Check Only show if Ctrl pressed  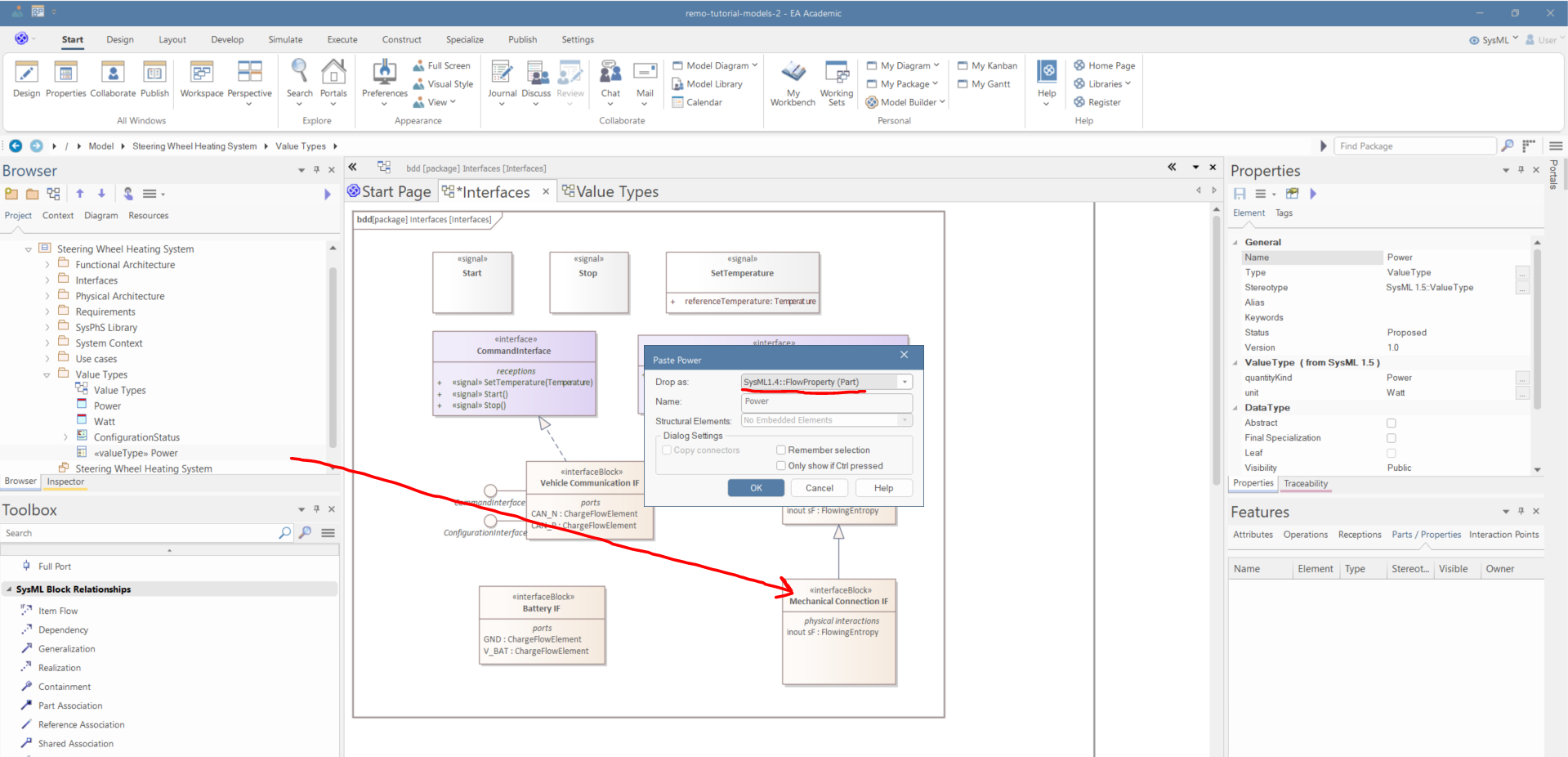(781, 466)
